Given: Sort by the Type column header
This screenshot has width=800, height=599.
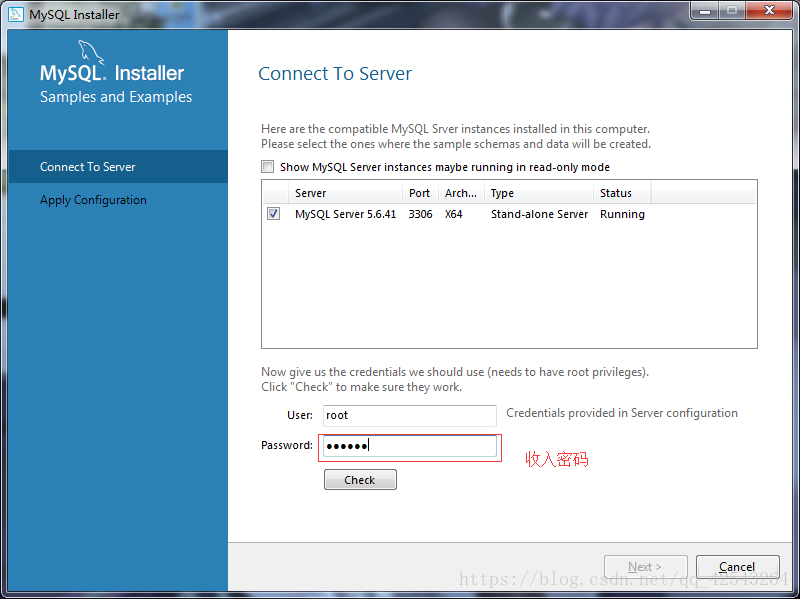Looking at the screenshot, I should click(x=539, y=193).
